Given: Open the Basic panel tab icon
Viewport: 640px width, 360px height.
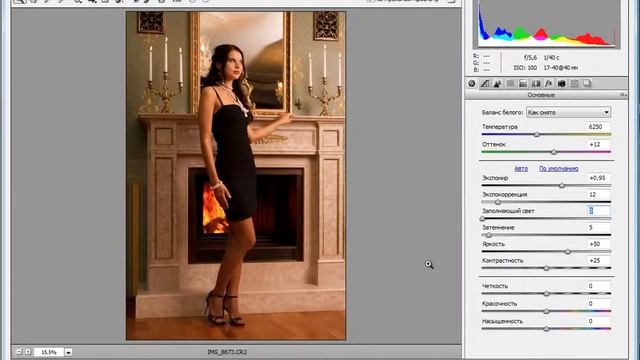Looking at the screenshot, I should tap(472, 83).
